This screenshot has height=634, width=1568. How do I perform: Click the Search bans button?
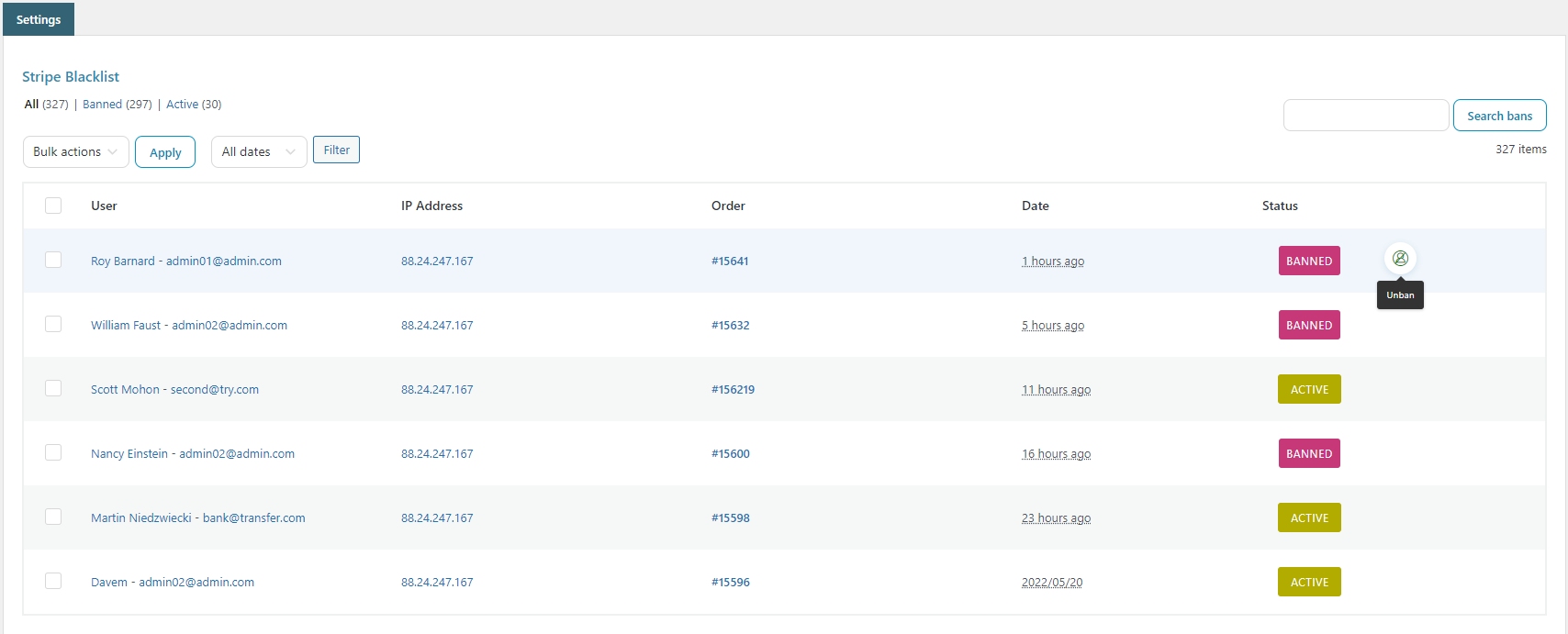[x=1499, y=116]
